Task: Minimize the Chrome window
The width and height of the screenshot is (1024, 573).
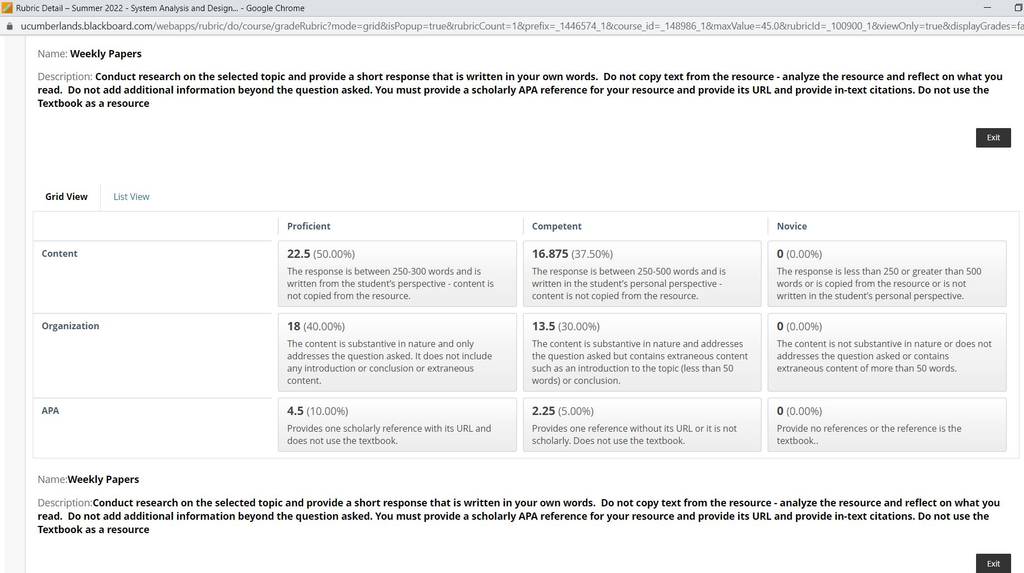Action: [987, 7]
